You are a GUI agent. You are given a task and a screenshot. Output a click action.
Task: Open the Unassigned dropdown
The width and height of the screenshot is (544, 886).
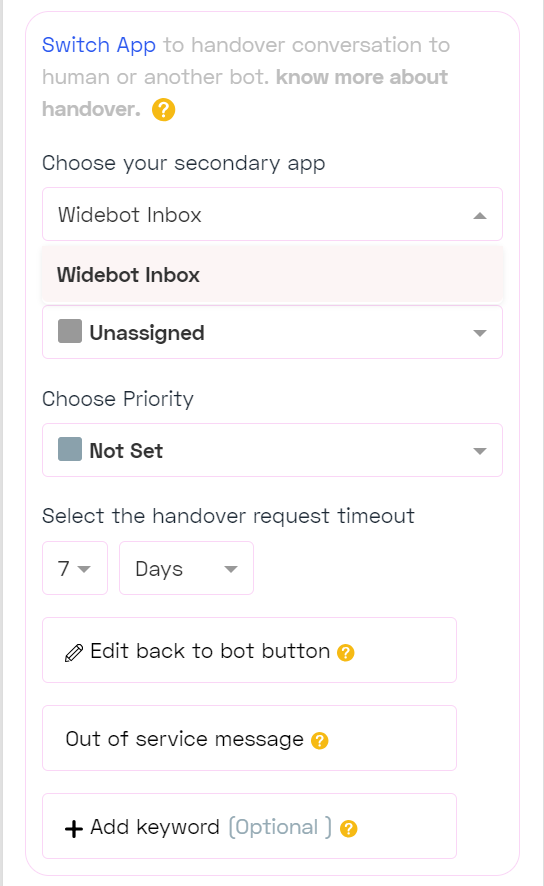click(x=272, y=332)
